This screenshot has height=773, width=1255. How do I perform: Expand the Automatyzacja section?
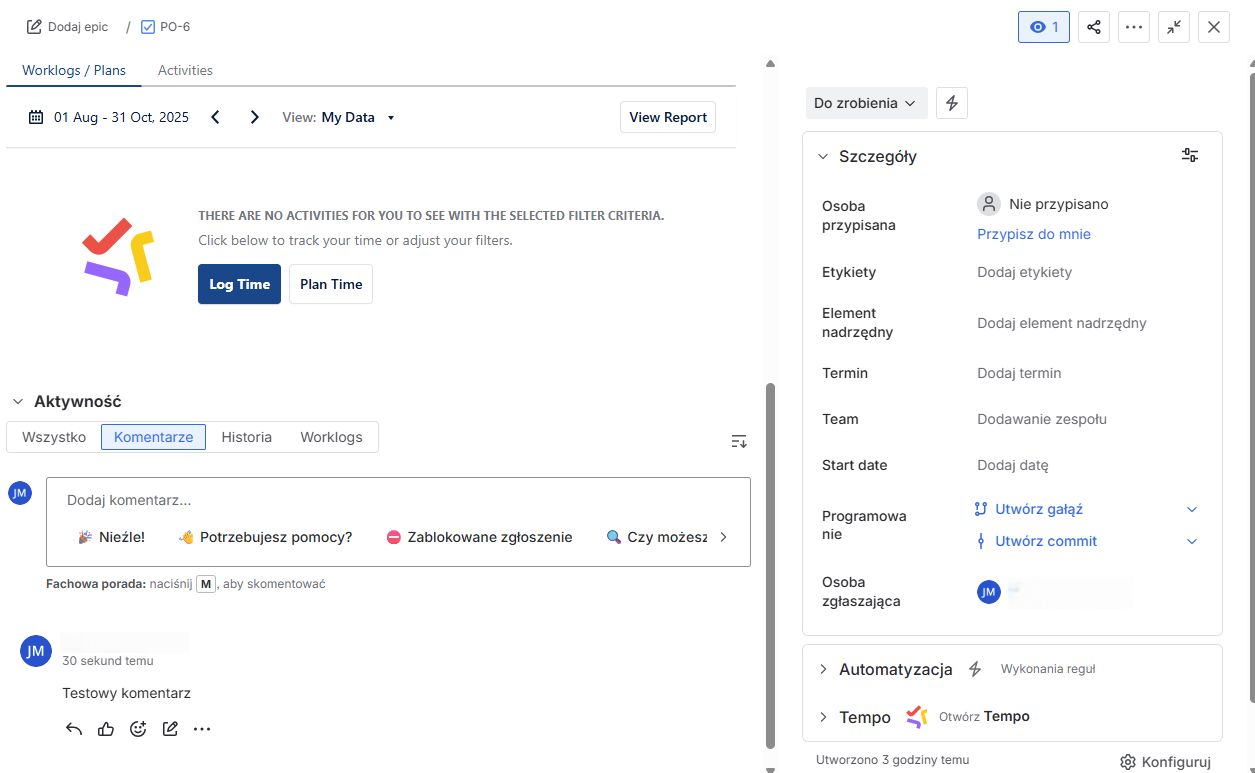click(x=824, y=669)
